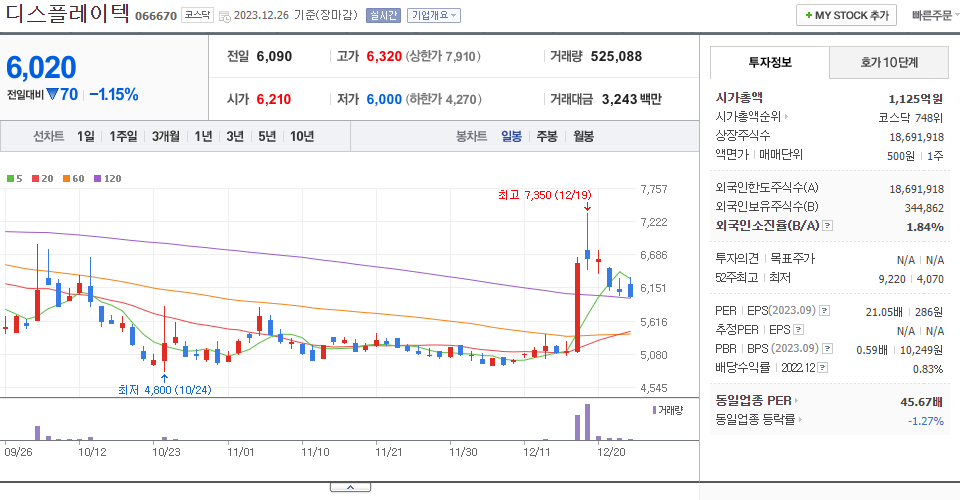Switch to the 호가10단계 tab

coord(889,62)
